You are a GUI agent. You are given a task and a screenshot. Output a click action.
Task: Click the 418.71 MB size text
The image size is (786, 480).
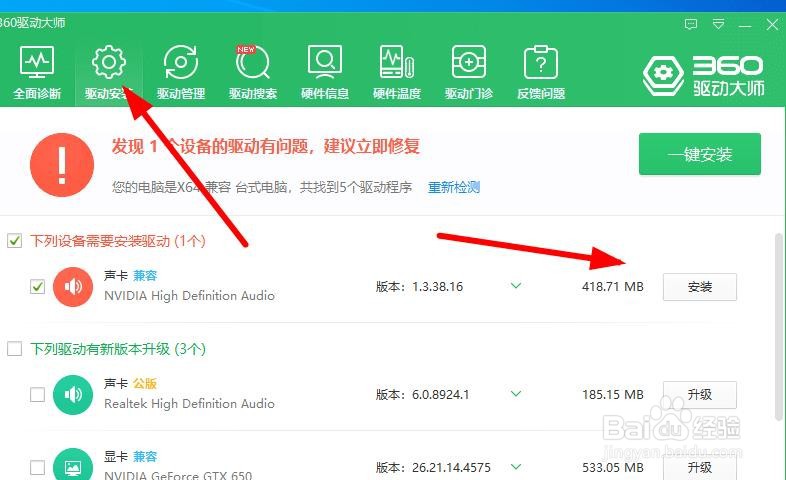point(613,287)
